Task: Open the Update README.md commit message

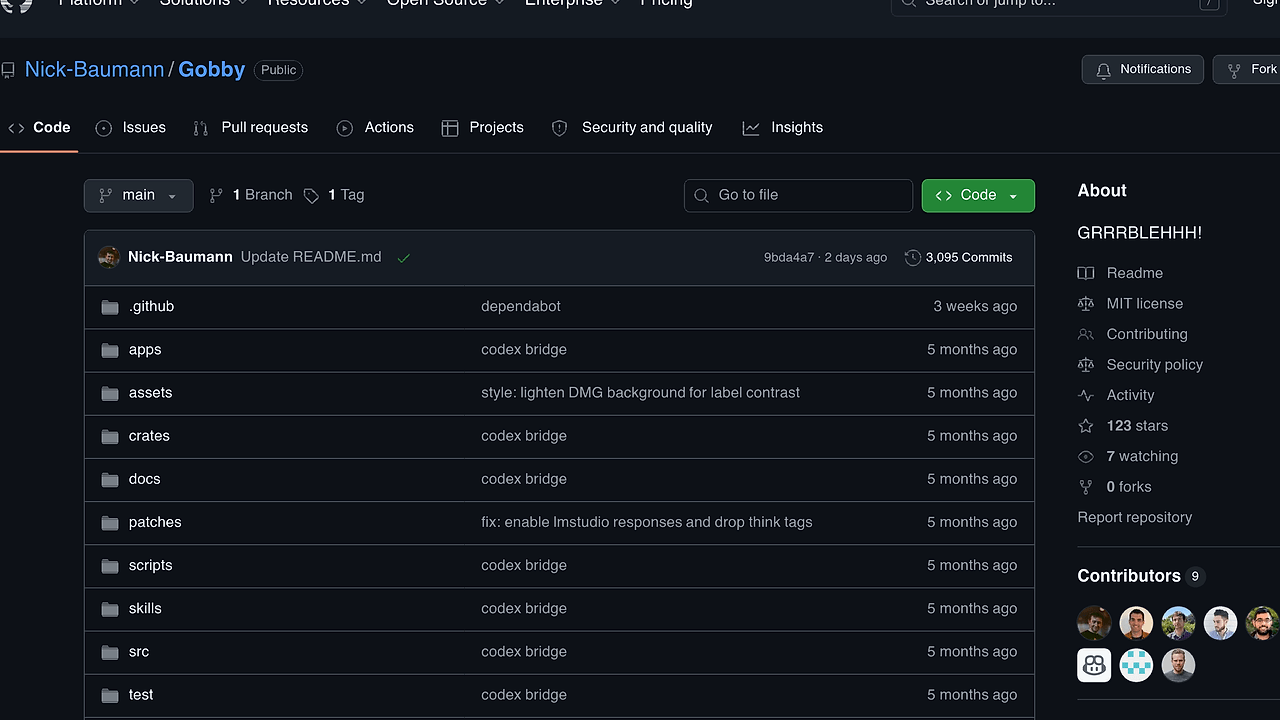Action: [311, 257]
